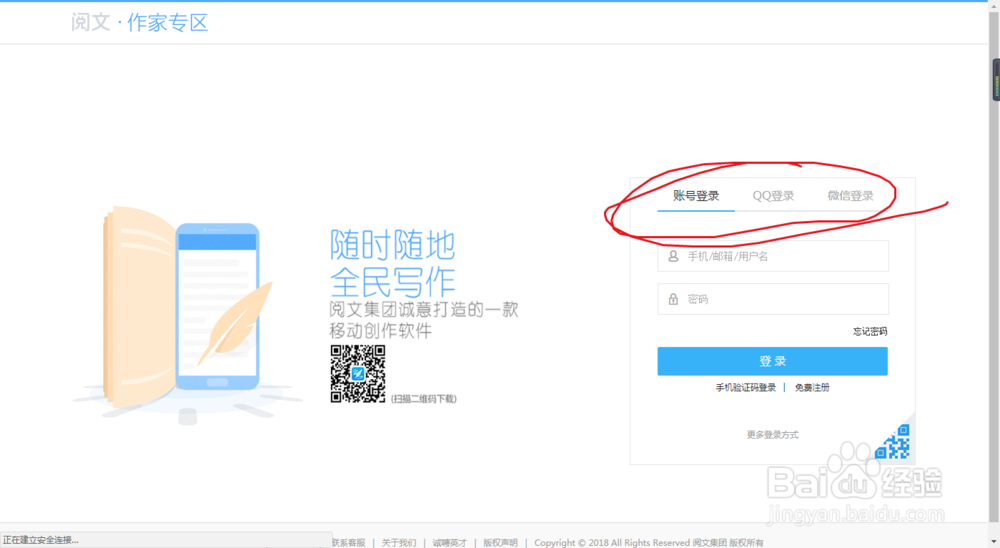
Task: Click the 随时随地 全民写作 heading
Action: click(x=392, y=263)
